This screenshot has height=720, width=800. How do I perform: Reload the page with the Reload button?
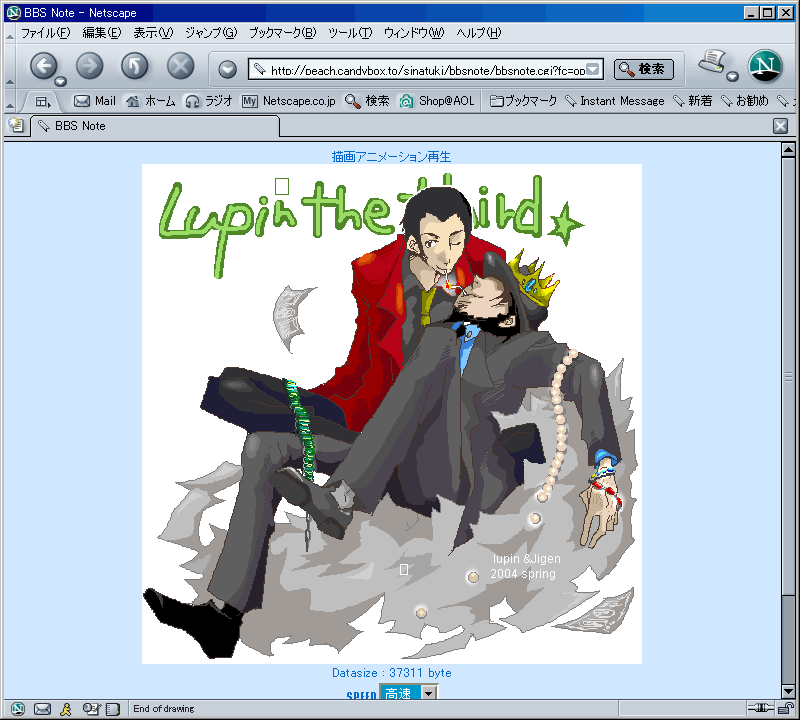click(x=135, y=66)
